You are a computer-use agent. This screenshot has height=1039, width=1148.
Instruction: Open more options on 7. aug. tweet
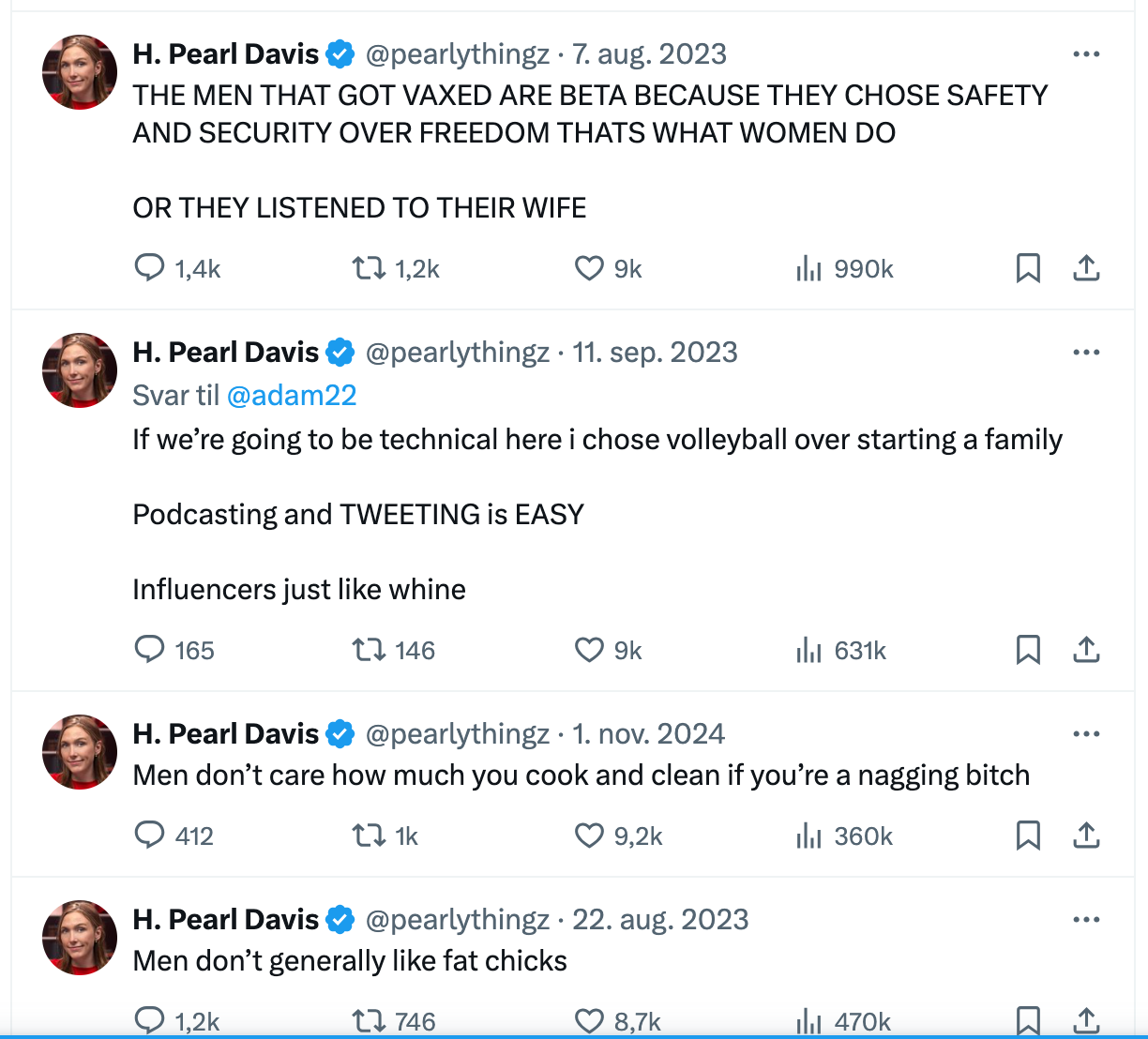click(x=1086, y=54)
